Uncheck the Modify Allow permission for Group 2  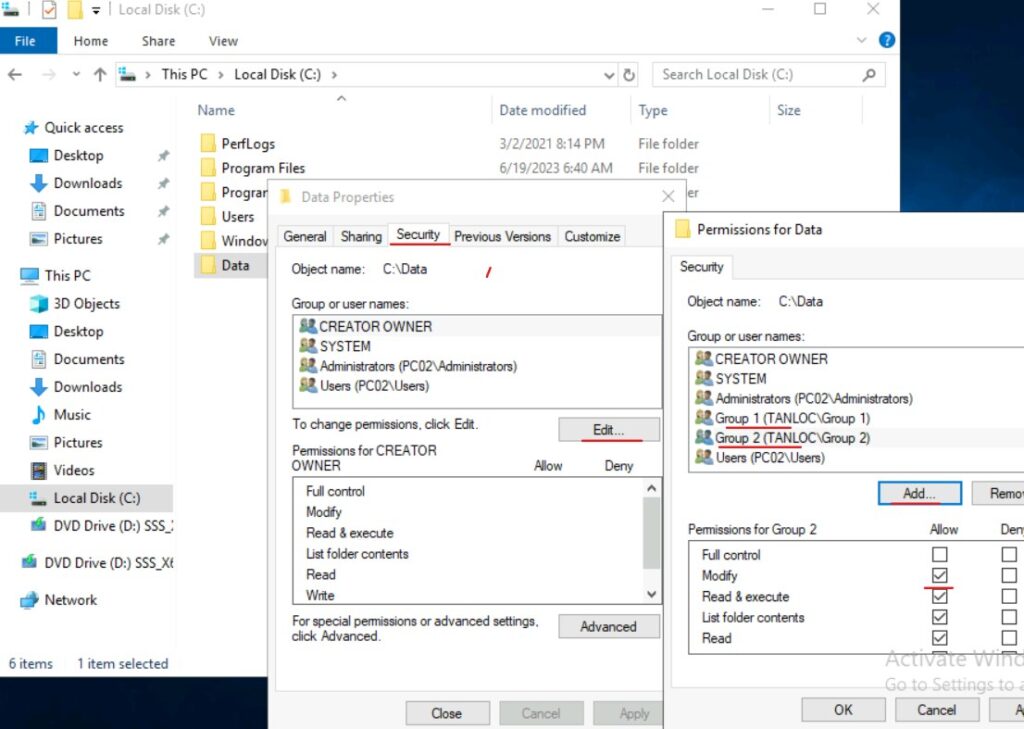[x=939, y=575]
